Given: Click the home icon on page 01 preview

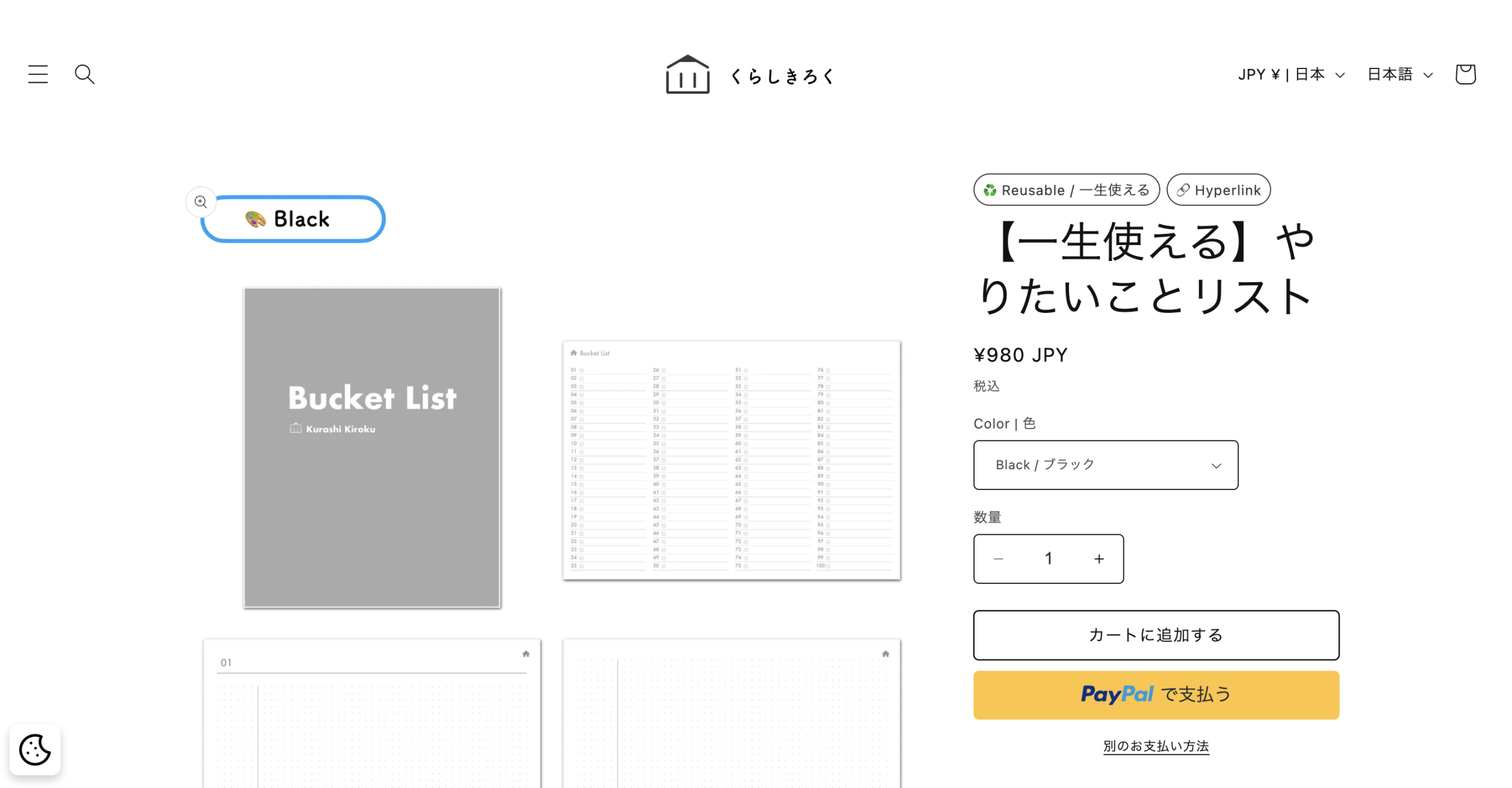Looking at the screenshot, I should [526, 654].
